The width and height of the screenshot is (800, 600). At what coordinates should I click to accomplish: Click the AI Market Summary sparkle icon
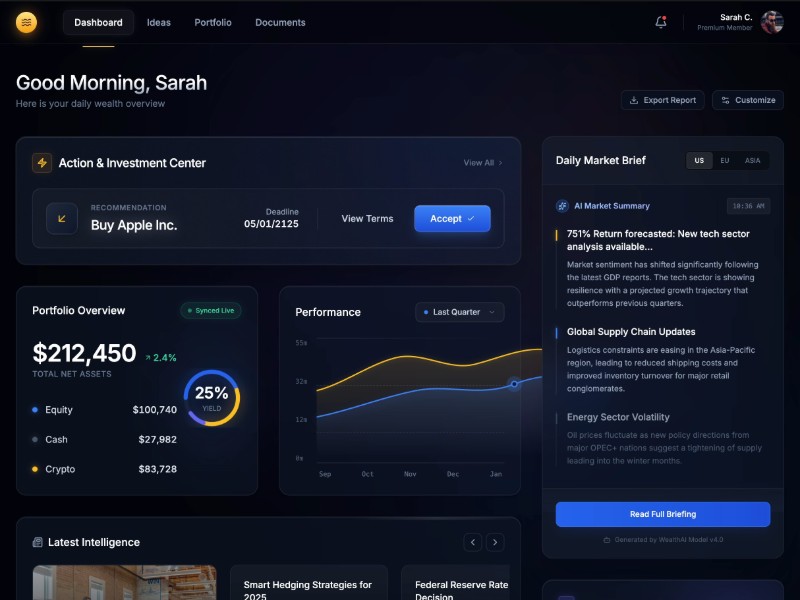[x=563, y=206]
